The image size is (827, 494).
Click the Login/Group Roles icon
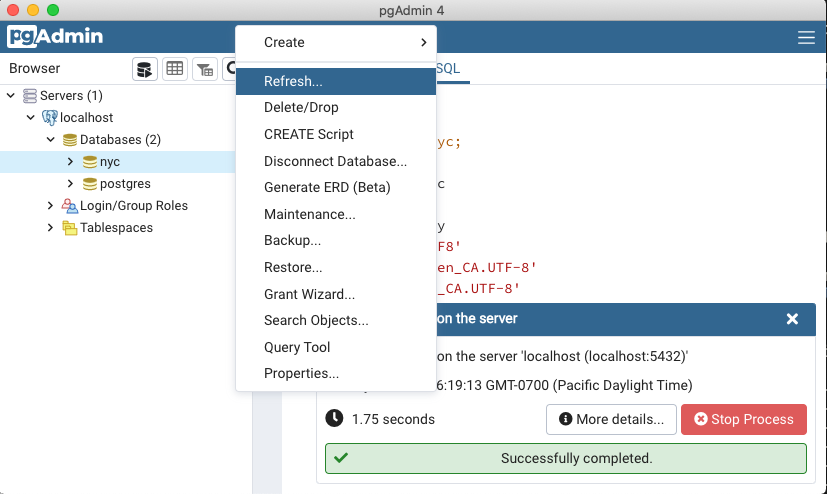[70, 206]
